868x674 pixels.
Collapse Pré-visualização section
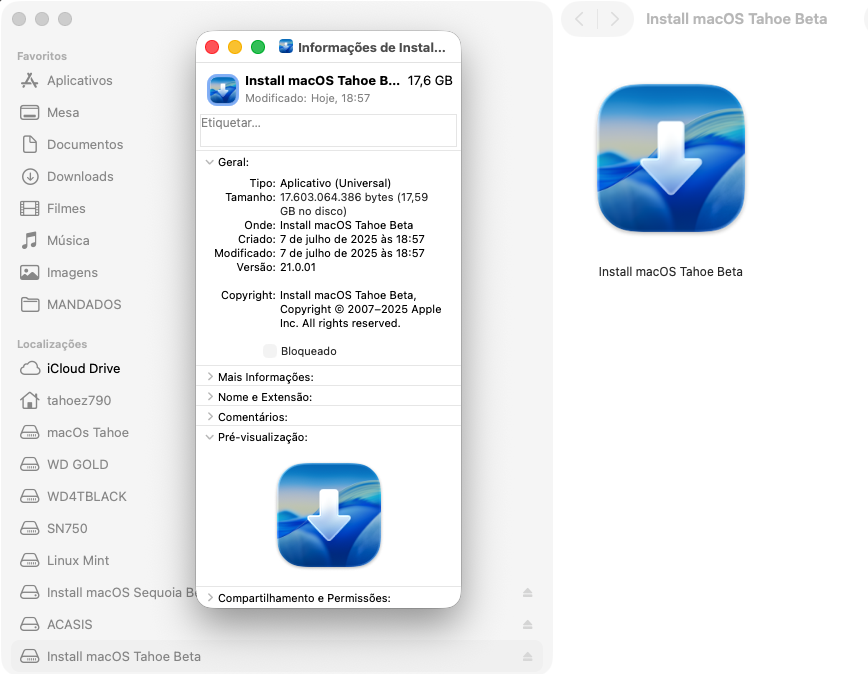[209, 437]
